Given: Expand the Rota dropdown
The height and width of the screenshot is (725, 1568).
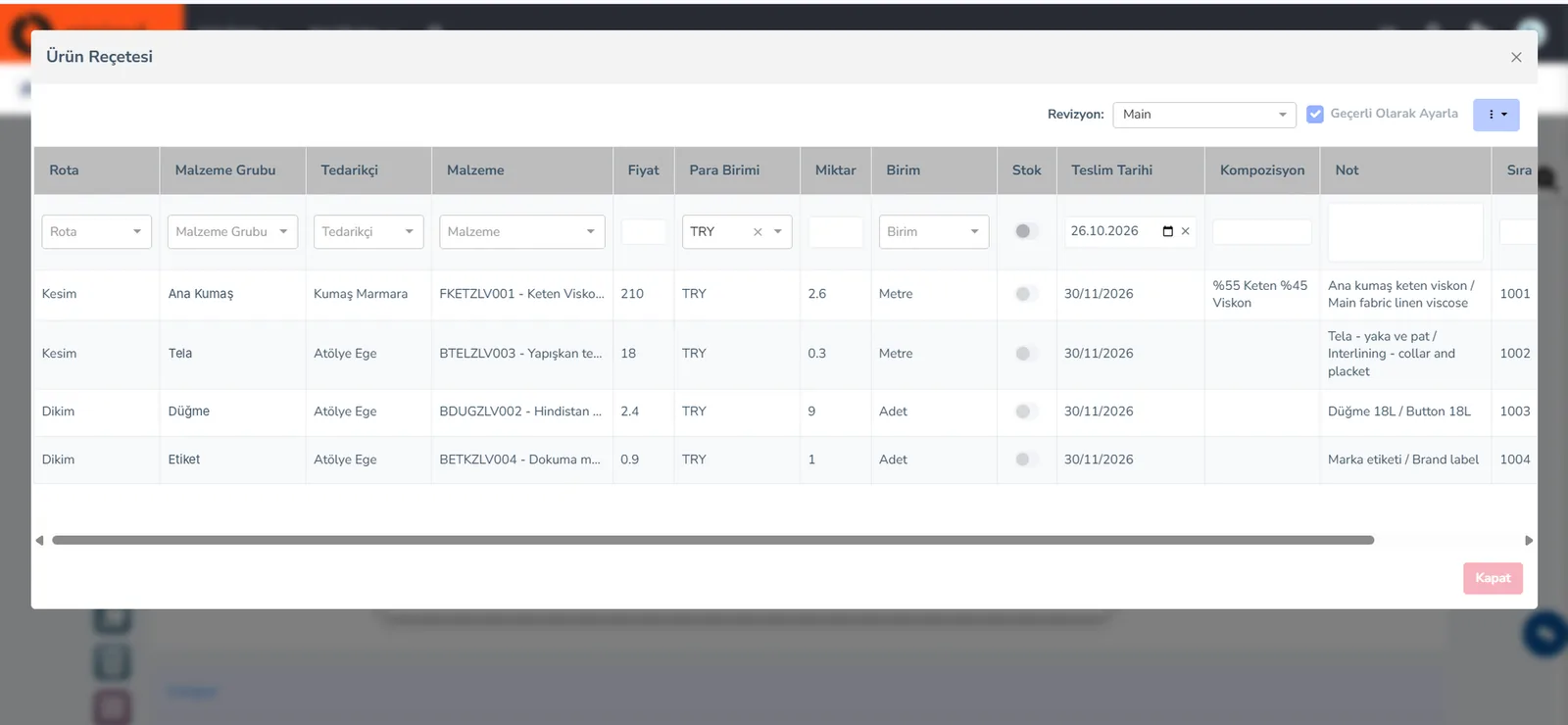Looking at the screenshot, I should click(97, 232).
